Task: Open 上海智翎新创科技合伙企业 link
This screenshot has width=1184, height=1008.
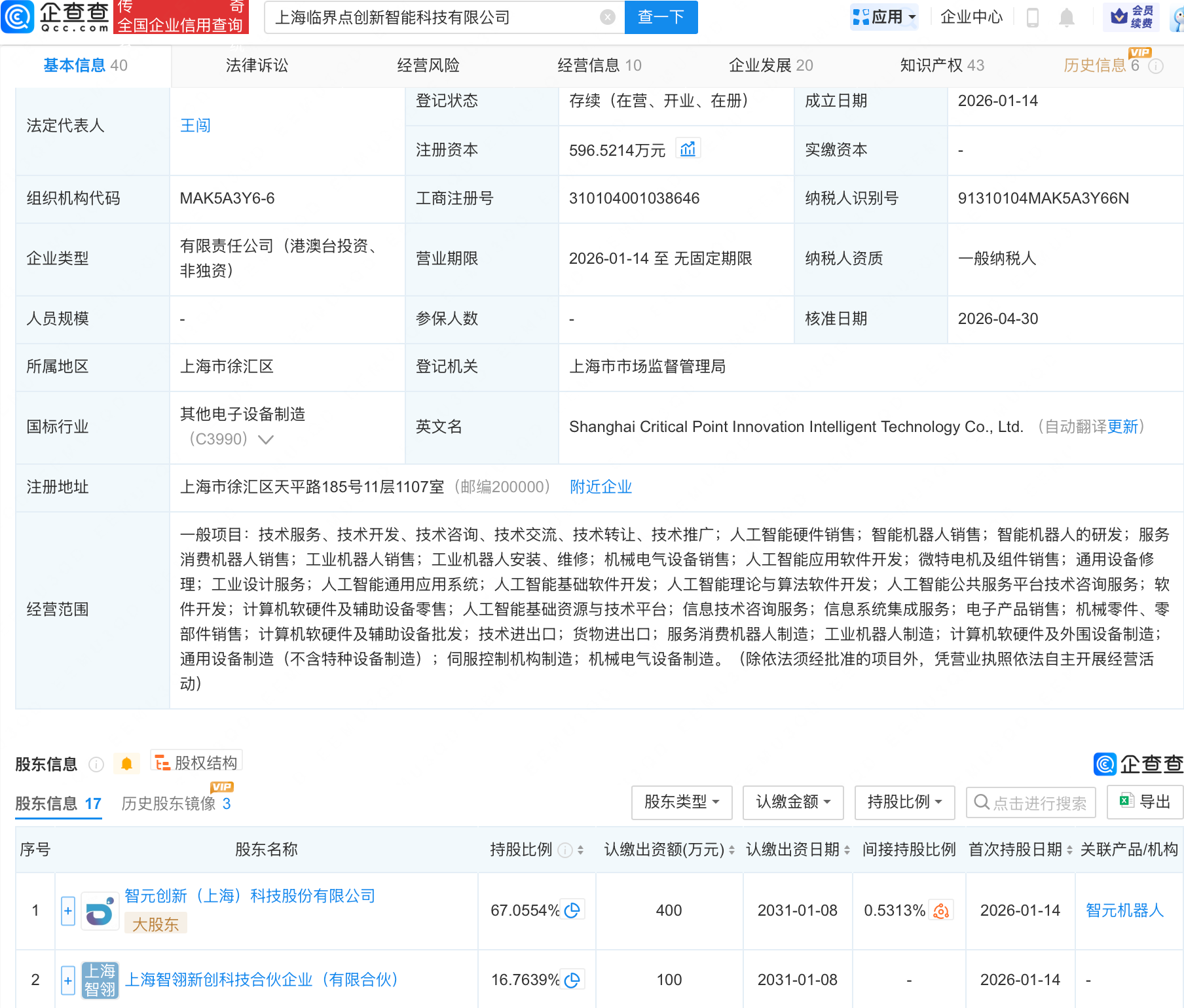Action: click(262, 980)
